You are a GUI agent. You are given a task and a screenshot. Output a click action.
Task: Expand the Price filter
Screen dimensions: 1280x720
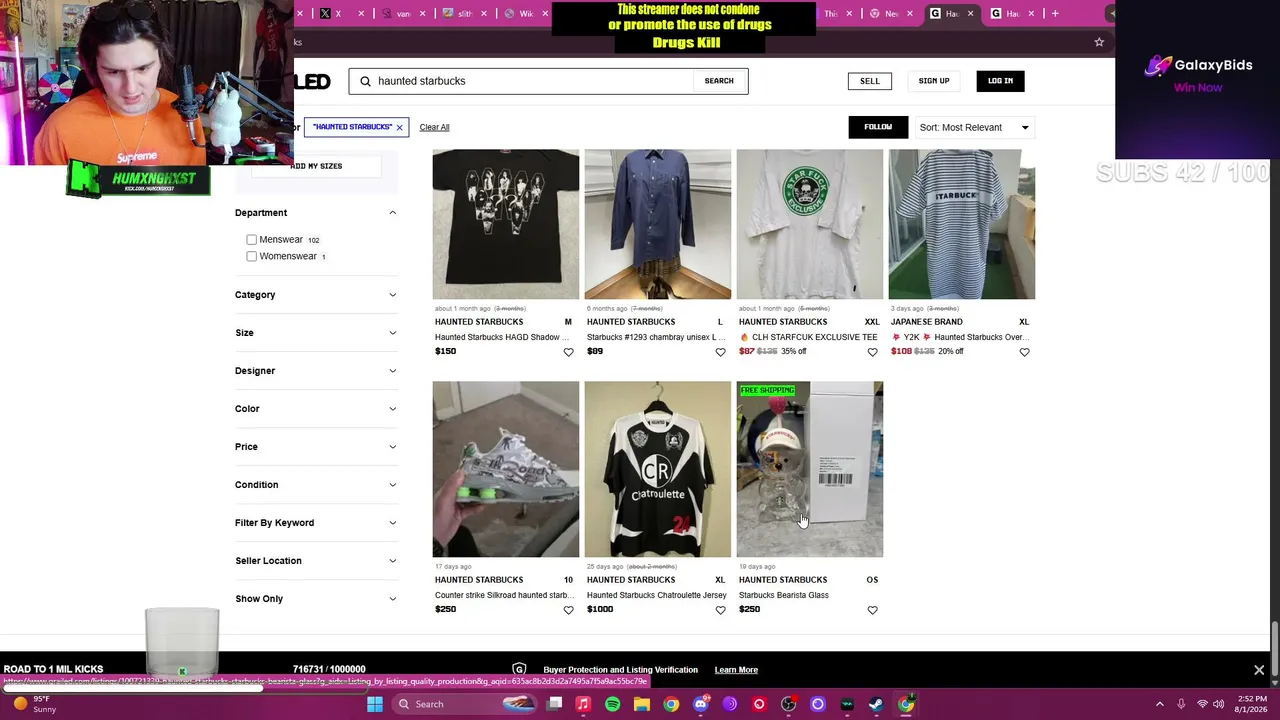315,447
